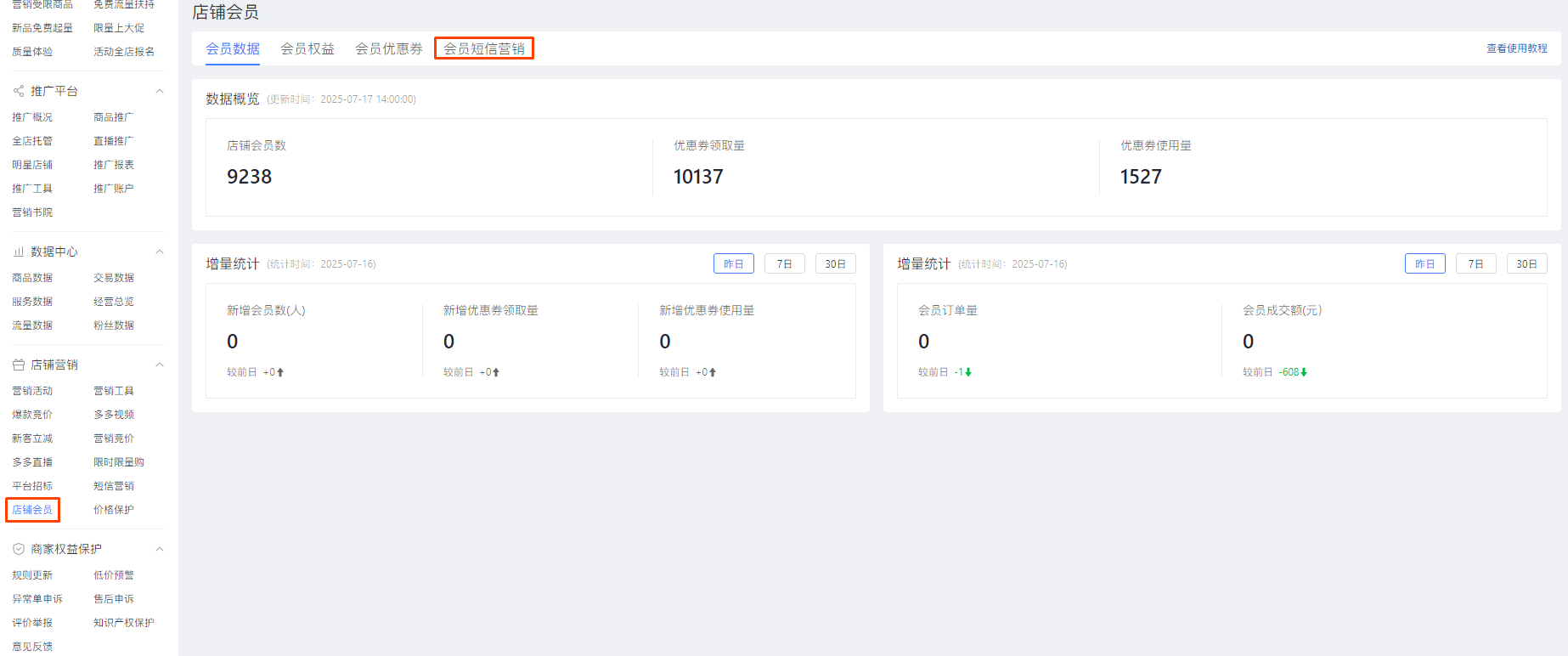The width and height of the screenshot is (1568, 656).
Task: Collapse the 店铺营销 section chevron
Action: (x=159, y=365)
